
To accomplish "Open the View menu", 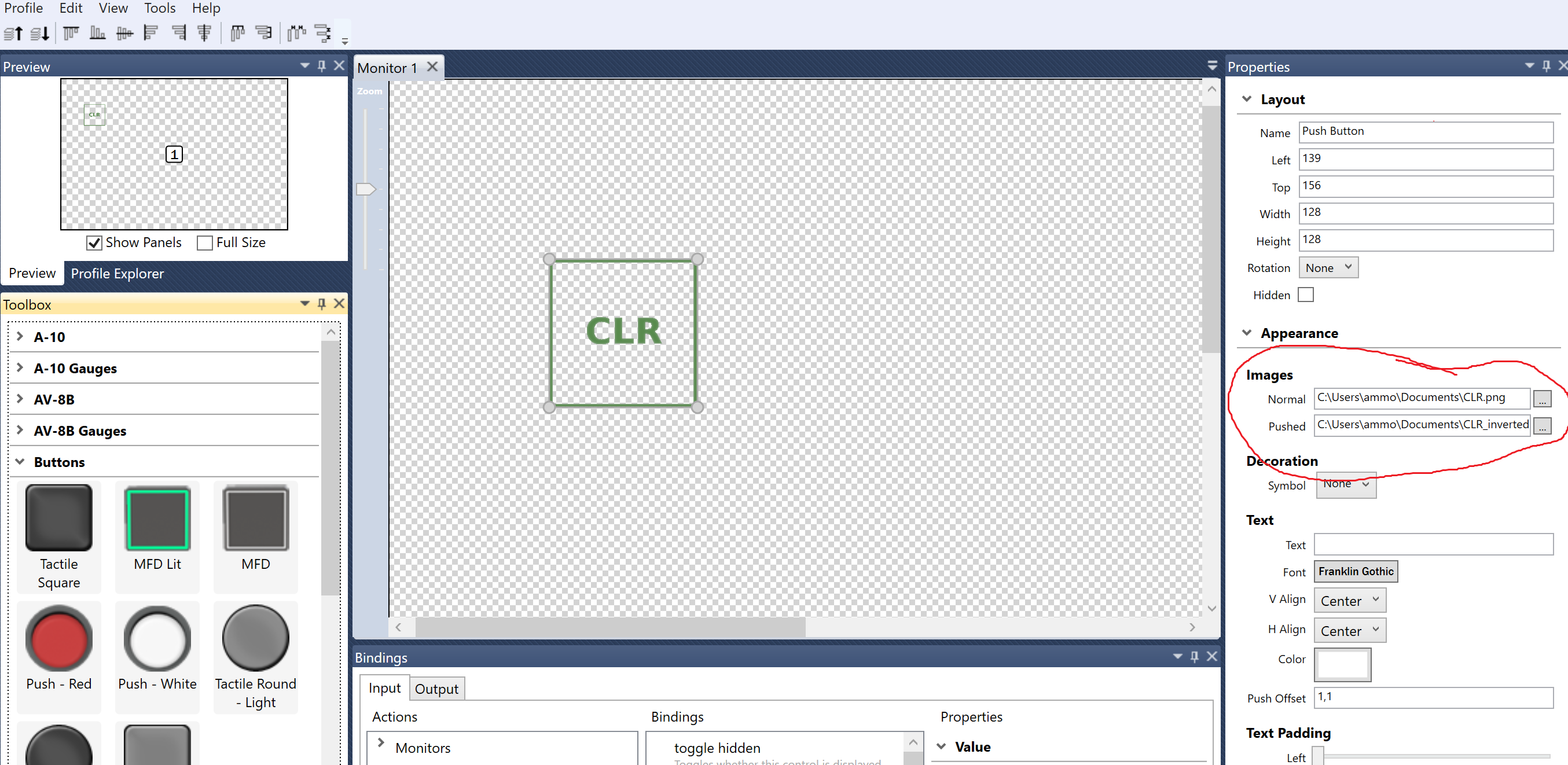I will [113, 8].
